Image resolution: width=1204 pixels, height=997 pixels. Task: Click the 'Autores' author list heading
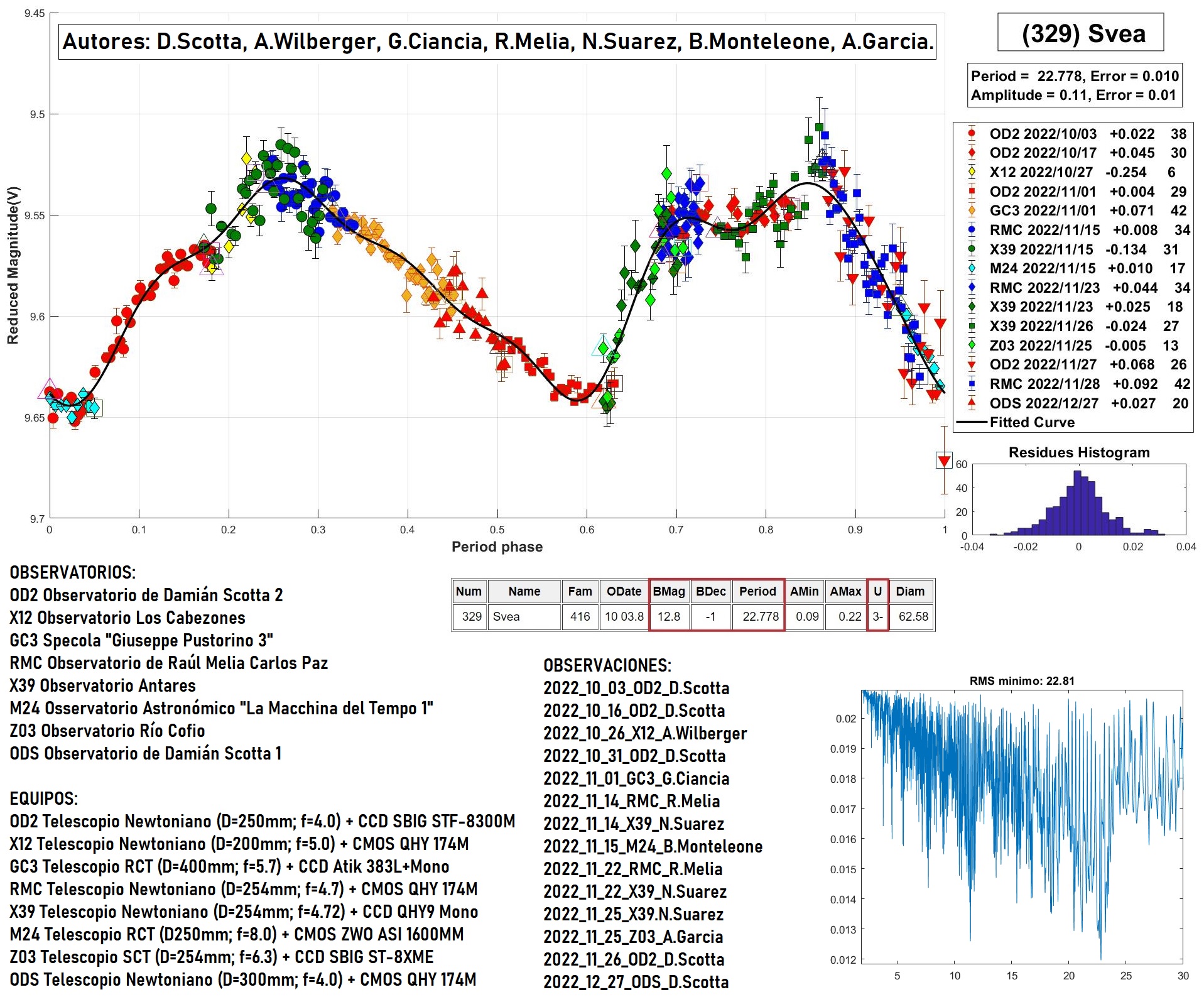pyautogui.click(x=497, y=41)
